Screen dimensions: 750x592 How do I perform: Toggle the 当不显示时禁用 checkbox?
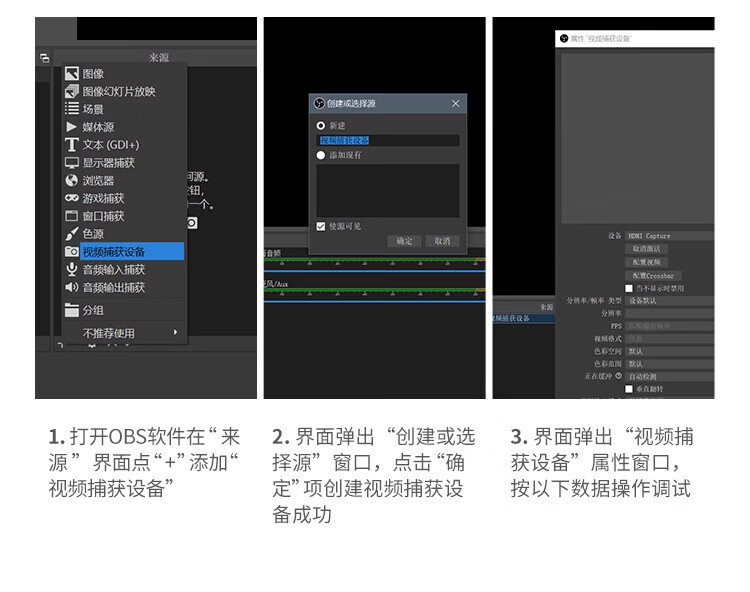click(x=629, y=288)
